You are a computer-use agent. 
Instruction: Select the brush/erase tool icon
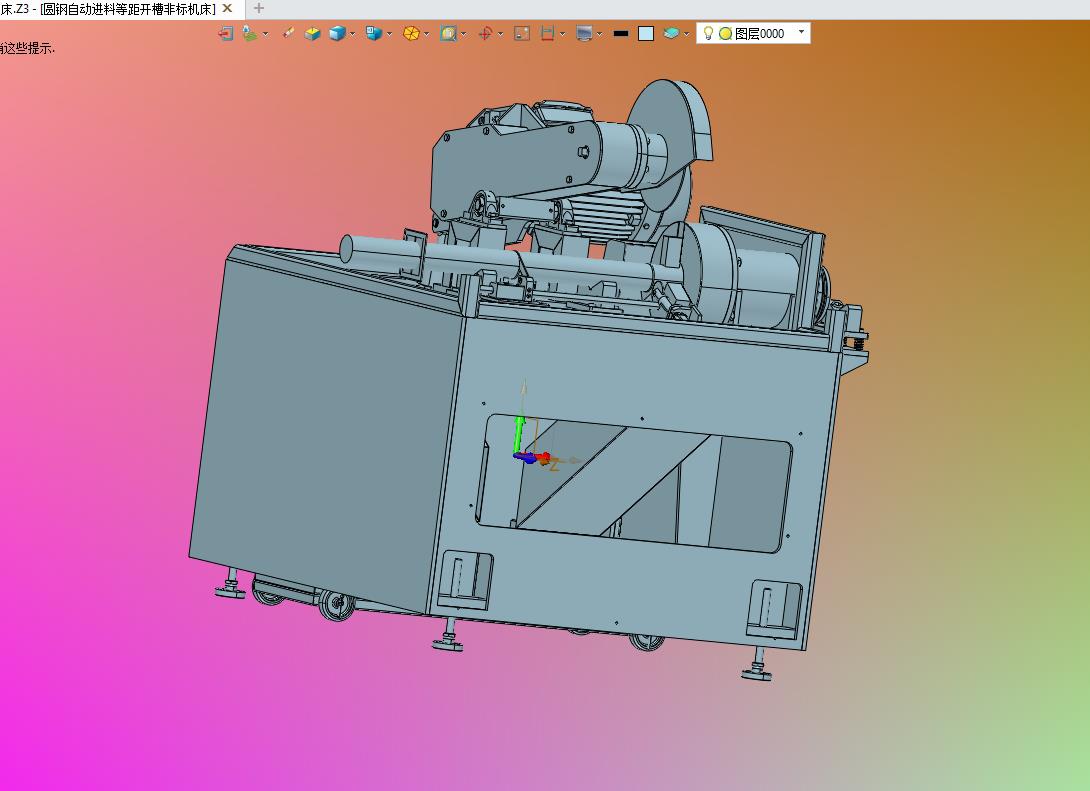coord(288,33)
